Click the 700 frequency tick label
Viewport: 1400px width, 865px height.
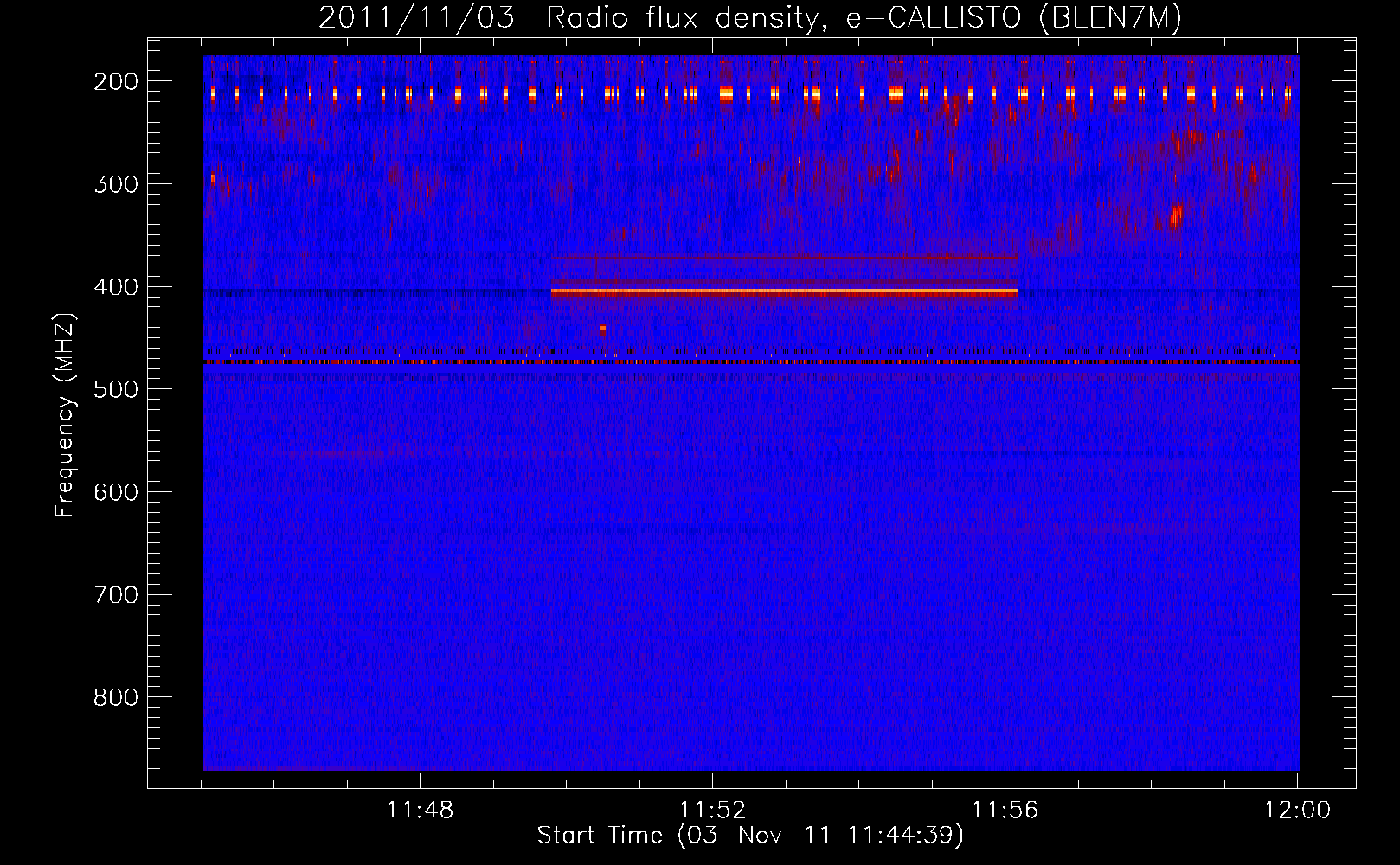pyautogui.click(x=116, y=595)
